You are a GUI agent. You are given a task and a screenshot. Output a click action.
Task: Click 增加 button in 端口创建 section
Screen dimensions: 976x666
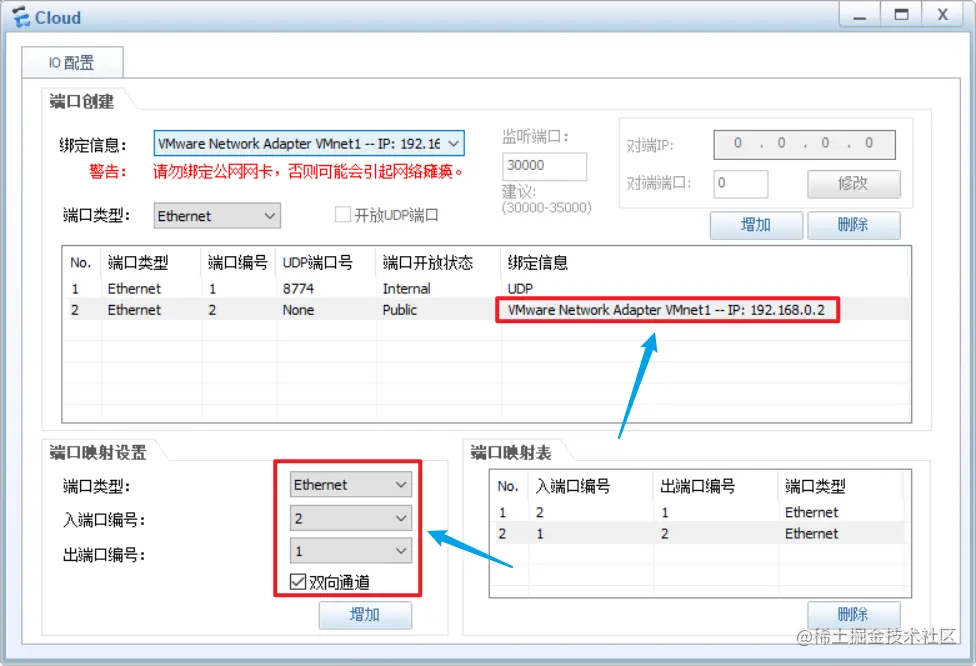coord(756,225)
